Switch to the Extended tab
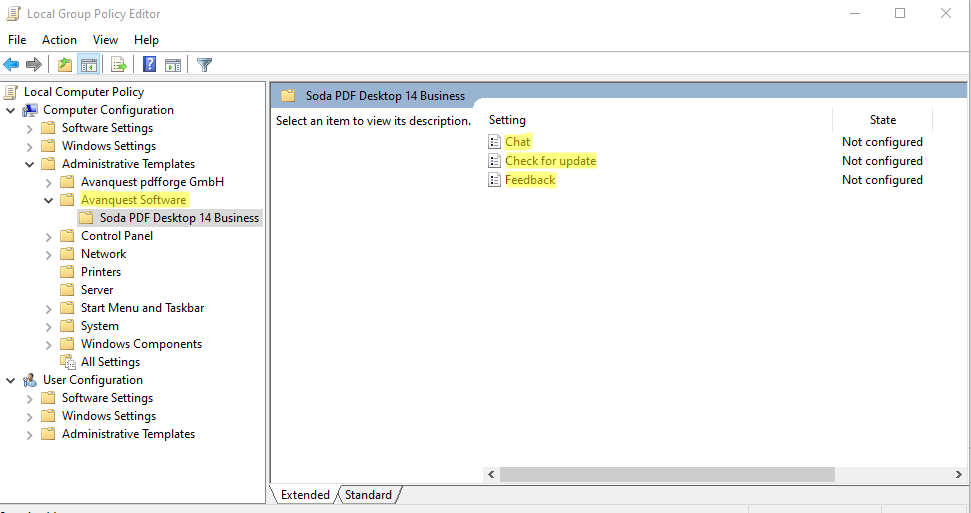The height and width of the screenshot is (513, 971). 305,495
